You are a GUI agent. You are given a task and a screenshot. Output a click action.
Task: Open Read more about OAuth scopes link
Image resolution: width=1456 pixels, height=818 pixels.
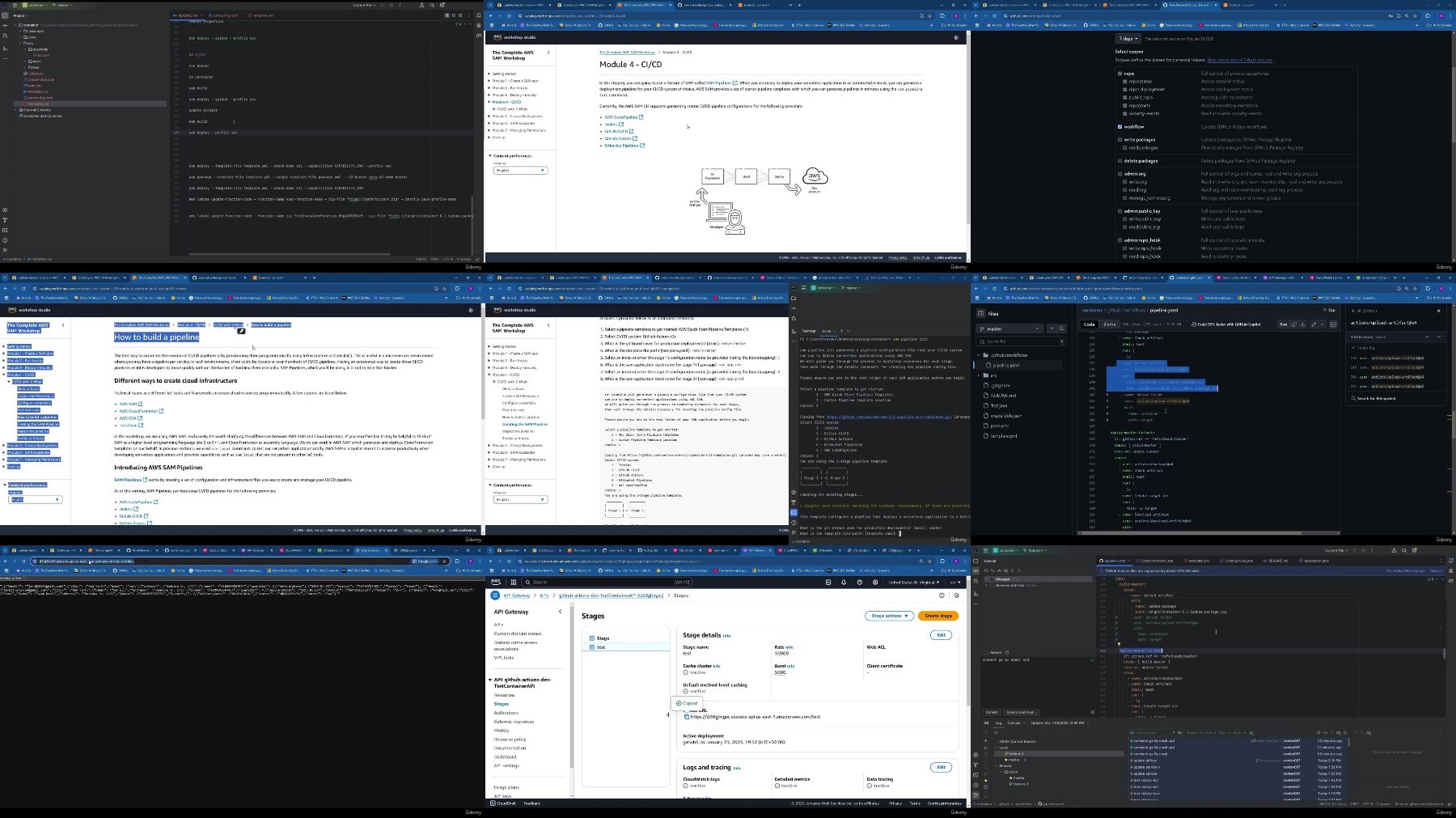coord(1239,60)
